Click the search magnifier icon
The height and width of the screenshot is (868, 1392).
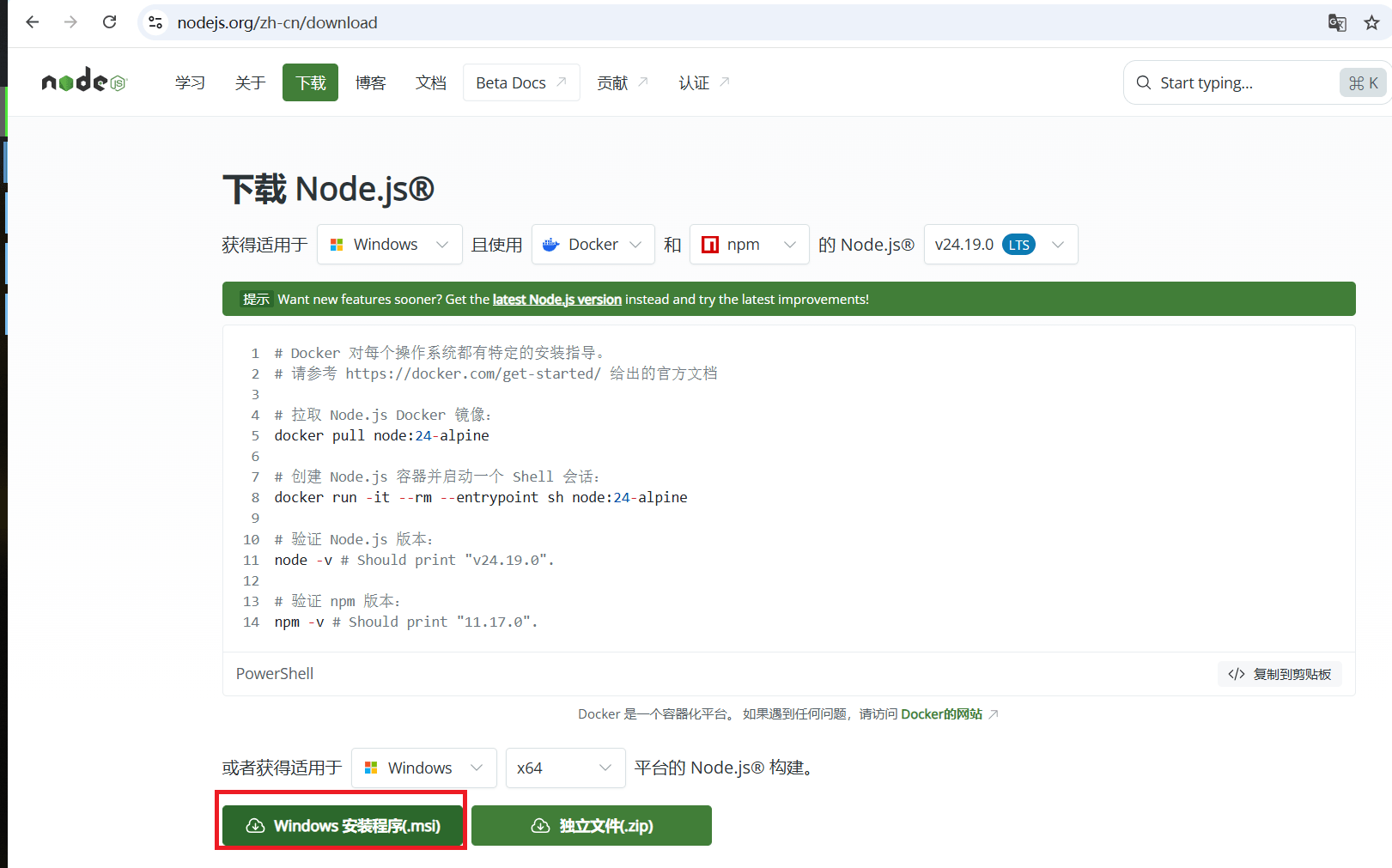1144,82
